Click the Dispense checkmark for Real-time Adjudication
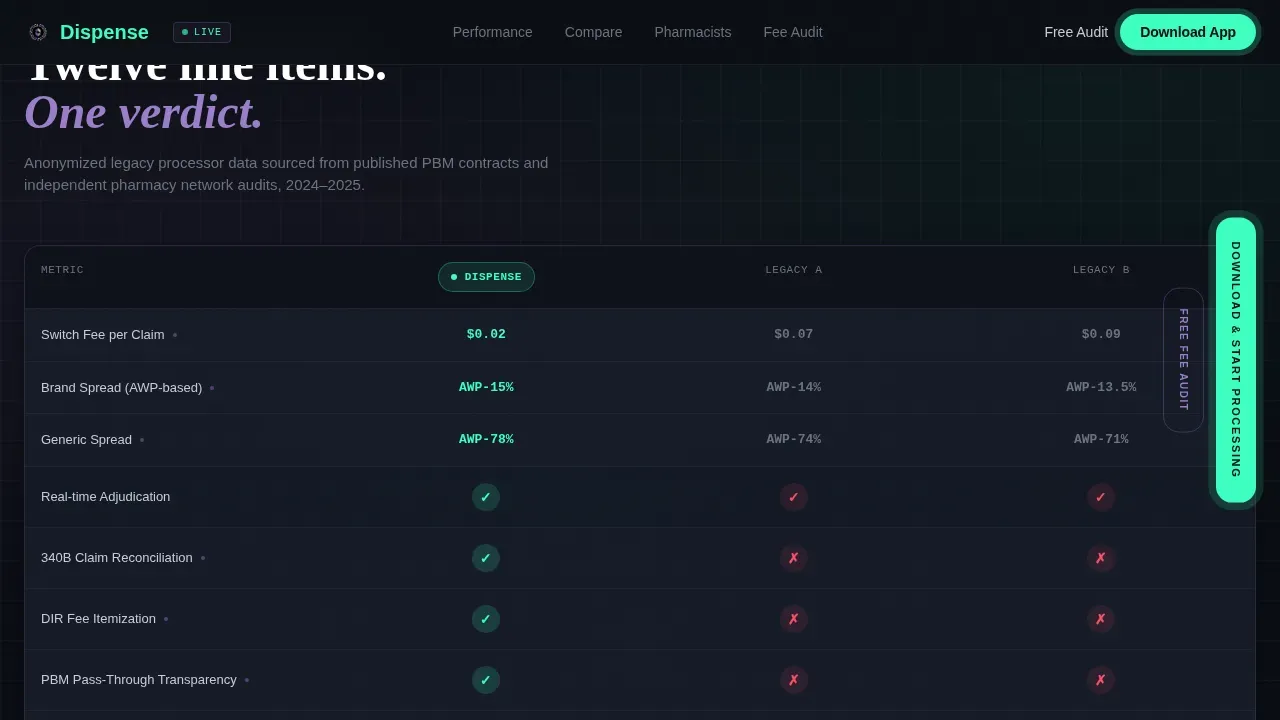This screenshot has height=720, width=1280. (486, 497)
